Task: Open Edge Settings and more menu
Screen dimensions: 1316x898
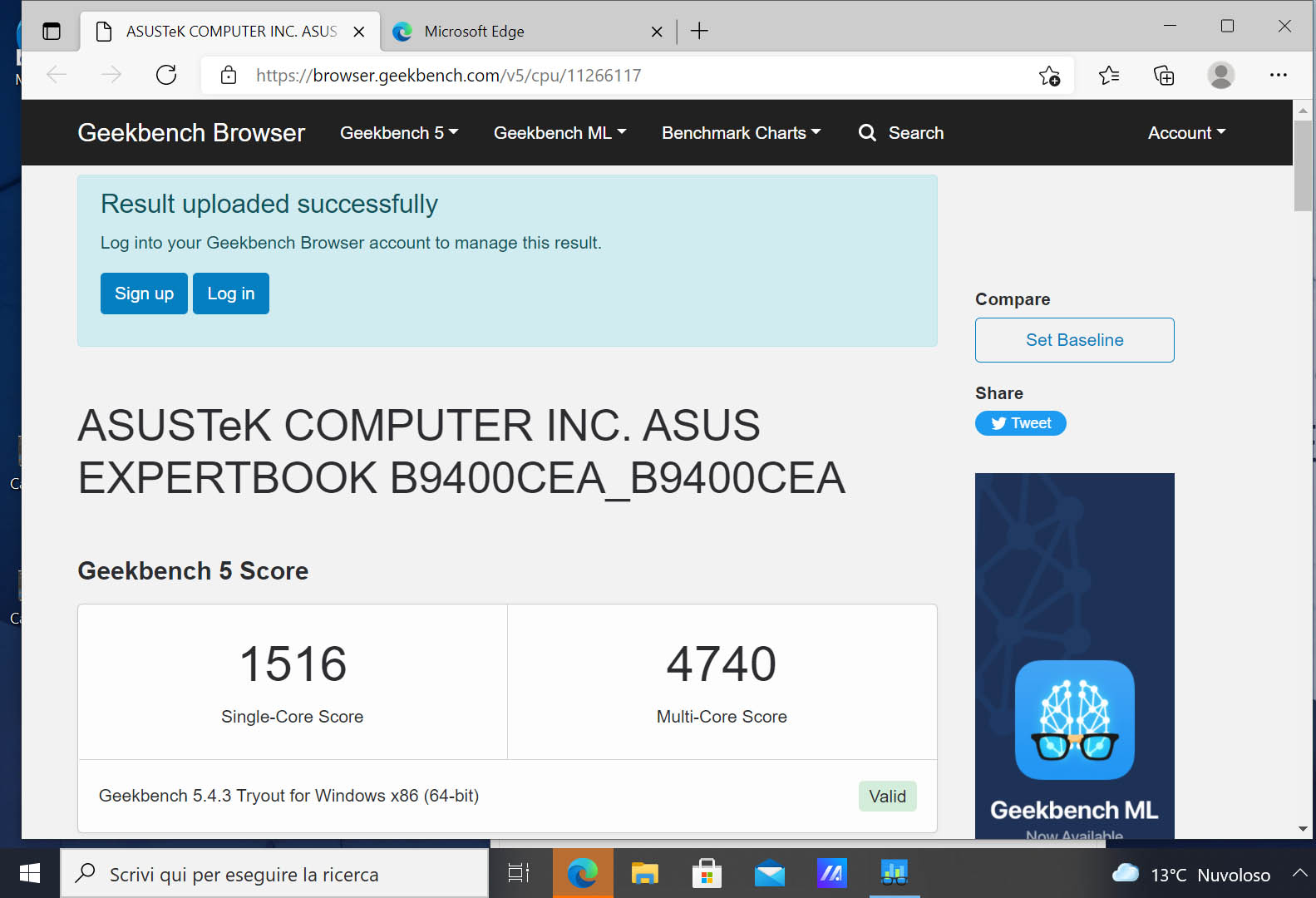Action: 1279,76
